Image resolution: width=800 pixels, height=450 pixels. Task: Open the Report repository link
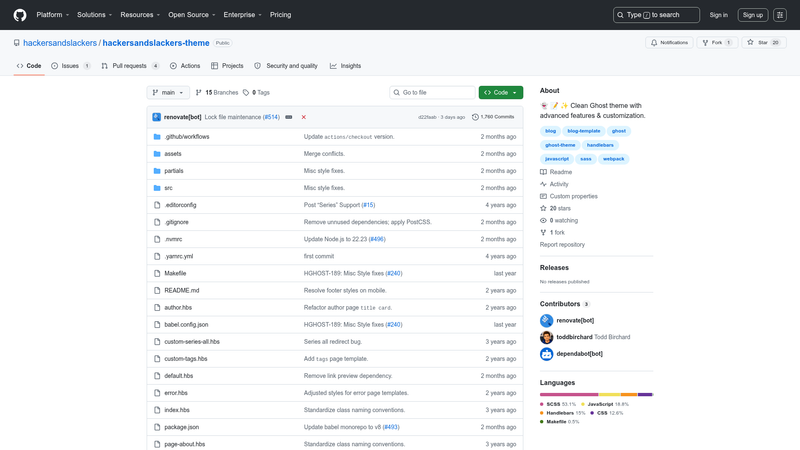click(562, 244)
